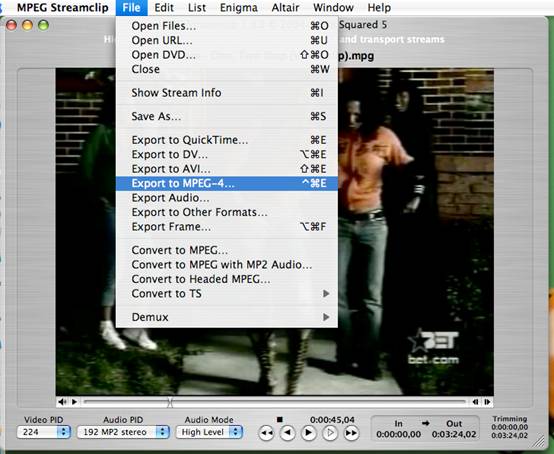Screen dimensions: 554x454
Task: Choose Convert to Headed MPEG…
Action: point(226,279)
